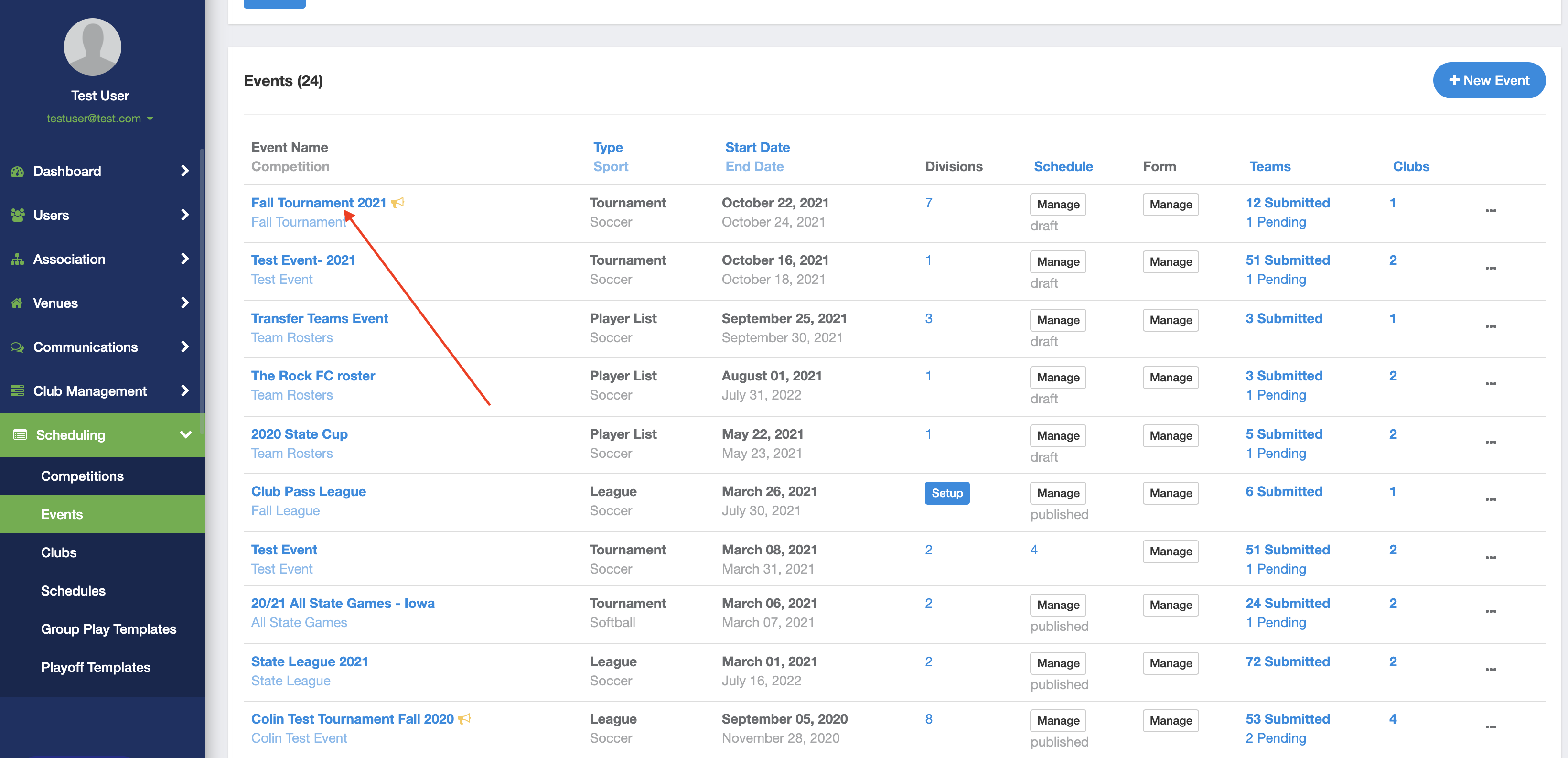Expand the Dashboard menu chevron

pos(185,171)
